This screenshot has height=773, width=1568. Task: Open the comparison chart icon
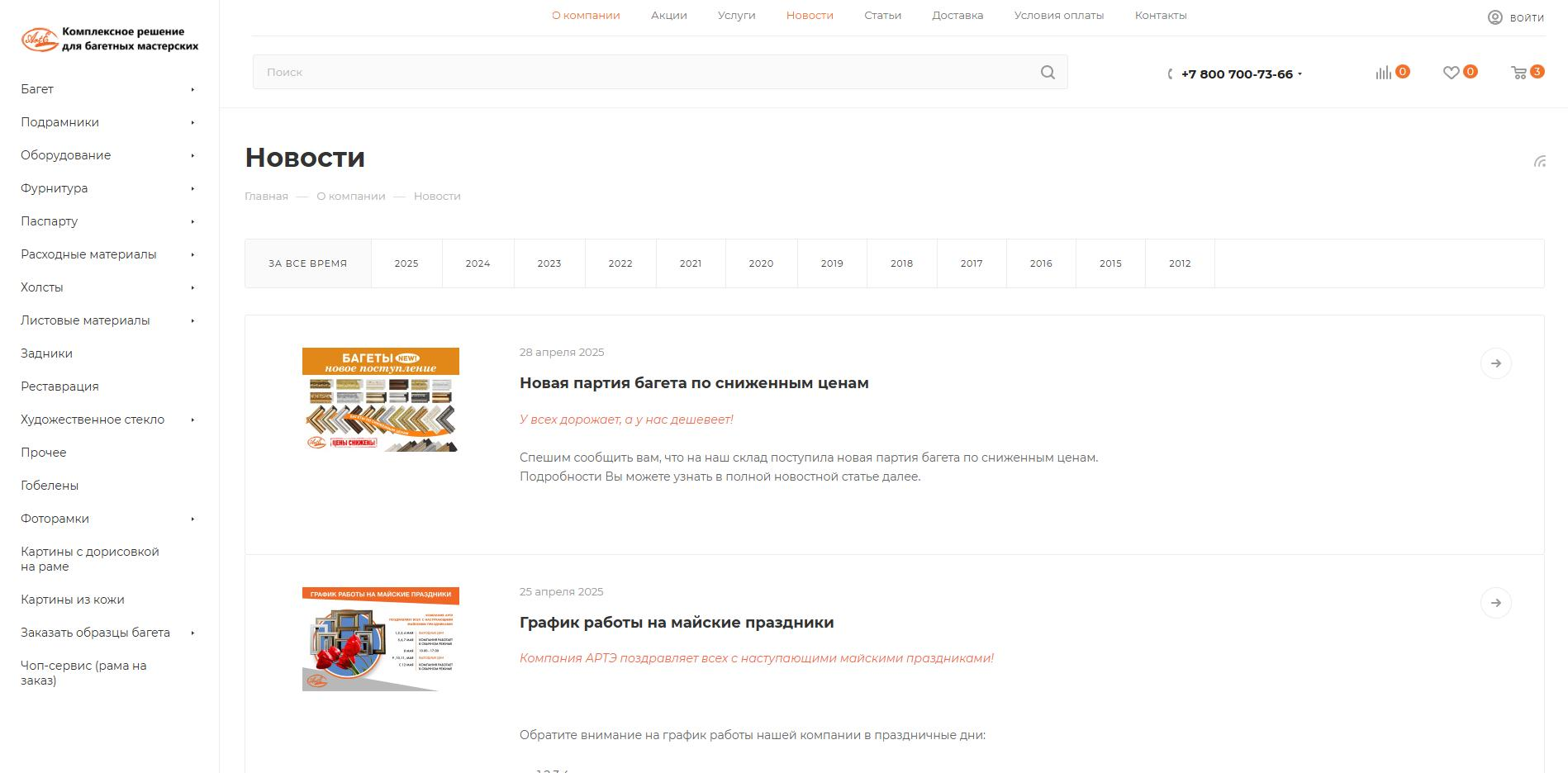point(1383,73)
